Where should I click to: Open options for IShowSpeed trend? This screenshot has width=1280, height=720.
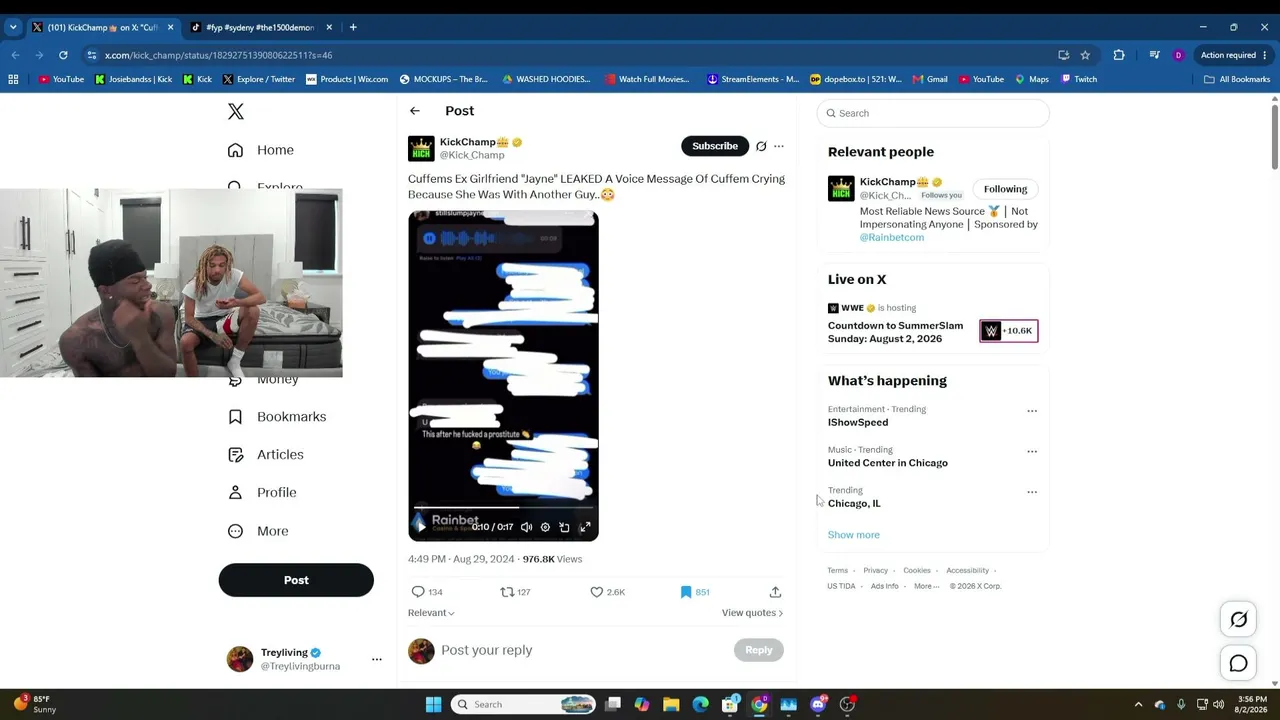point(1032,411)
